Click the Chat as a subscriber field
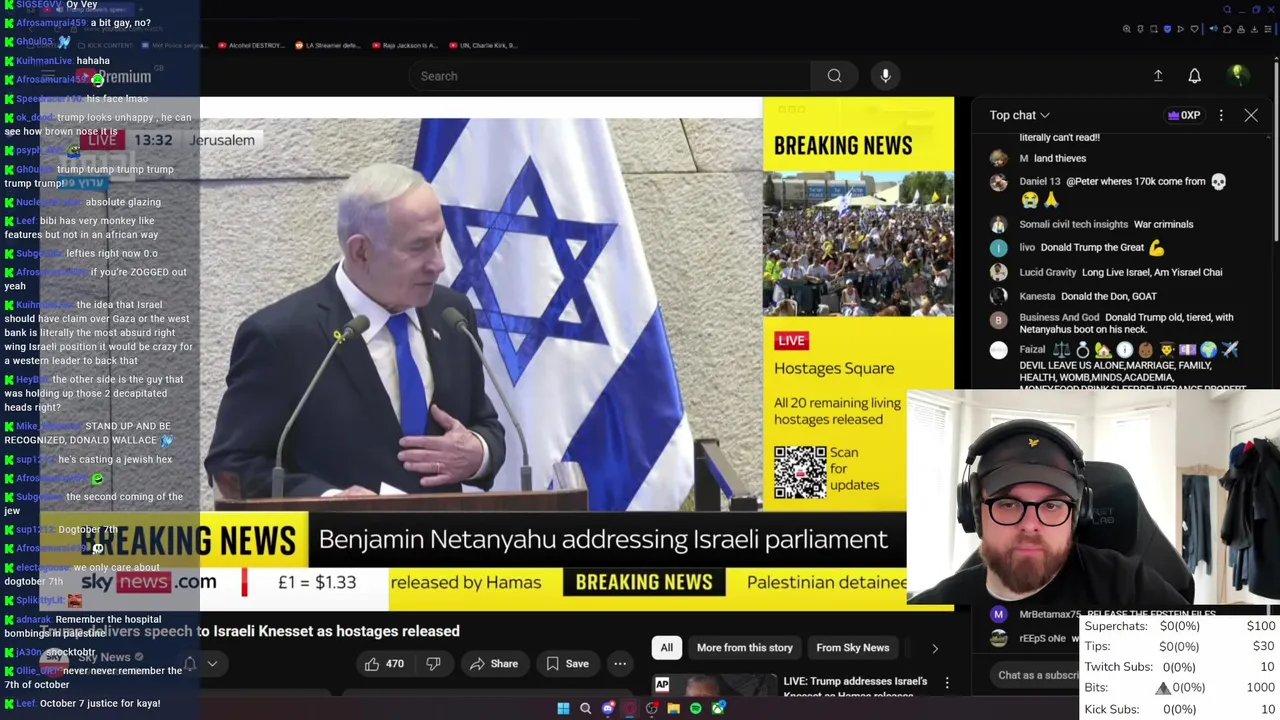The height and width of the screenshot is (720, 1280). pos(1035,675)
